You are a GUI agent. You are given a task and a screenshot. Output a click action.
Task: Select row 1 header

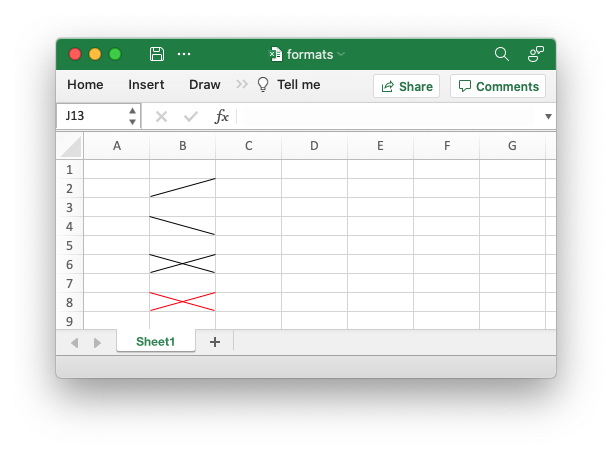tap(69, 169)
